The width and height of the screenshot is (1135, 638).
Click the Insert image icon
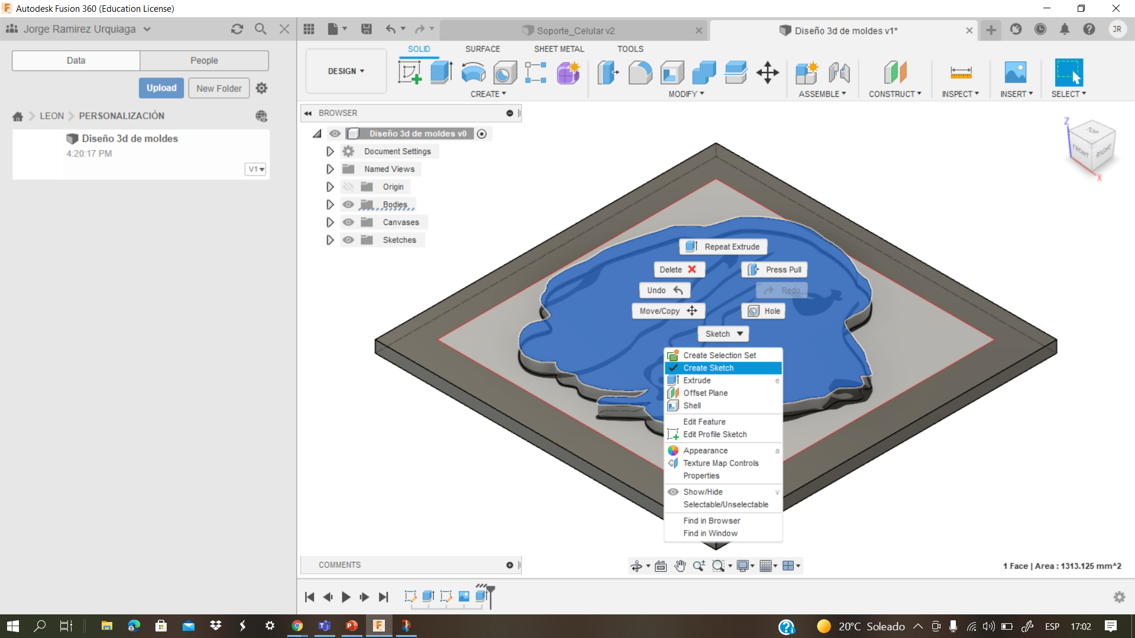pos(1015,72)
